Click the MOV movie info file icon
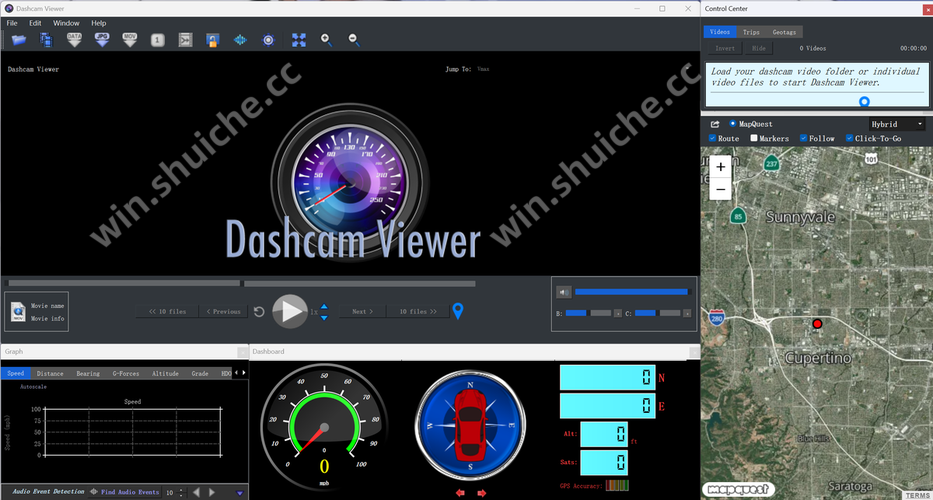Viewport: 933px width, 500px height. (19, 311)
